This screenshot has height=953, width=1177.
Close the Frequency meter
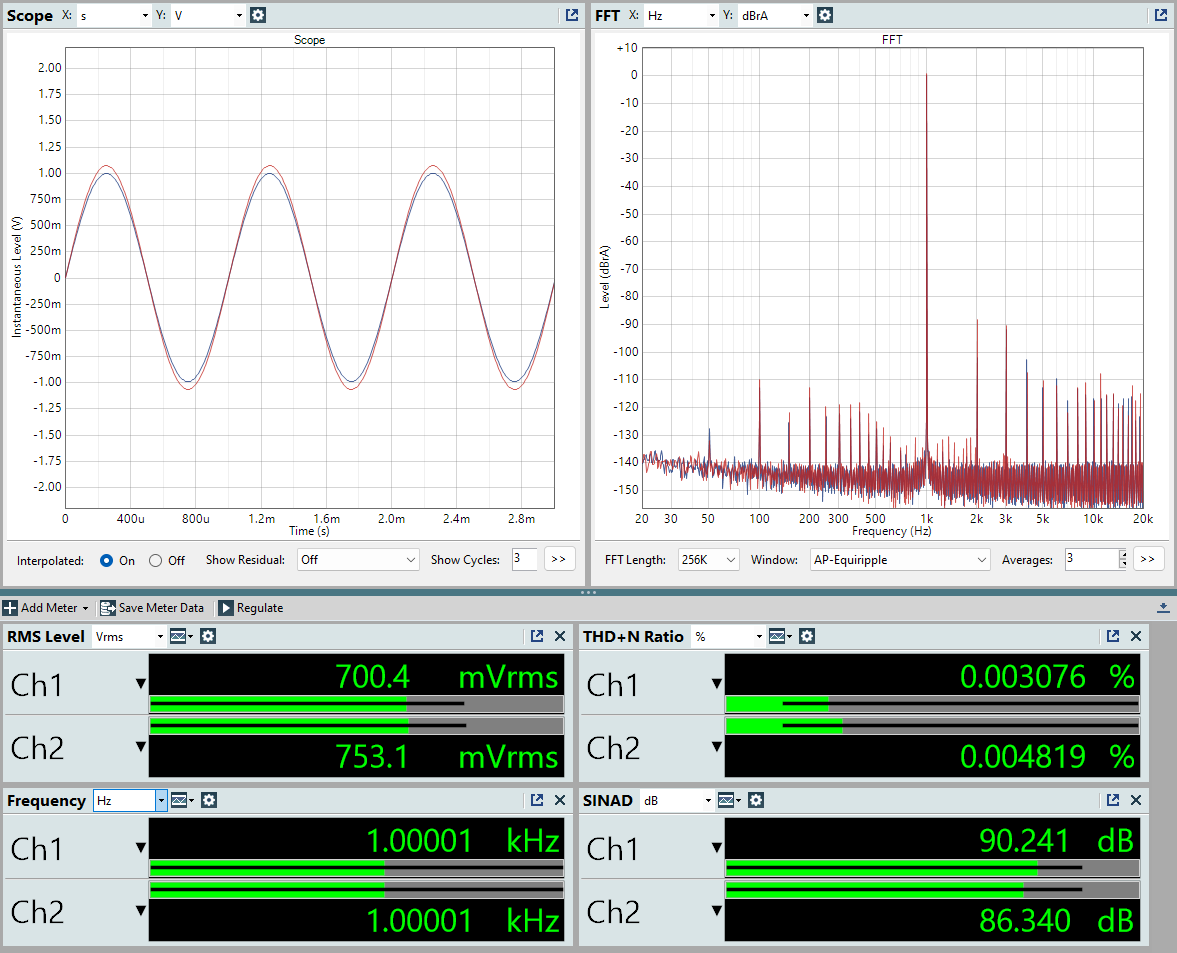(560, 801)
